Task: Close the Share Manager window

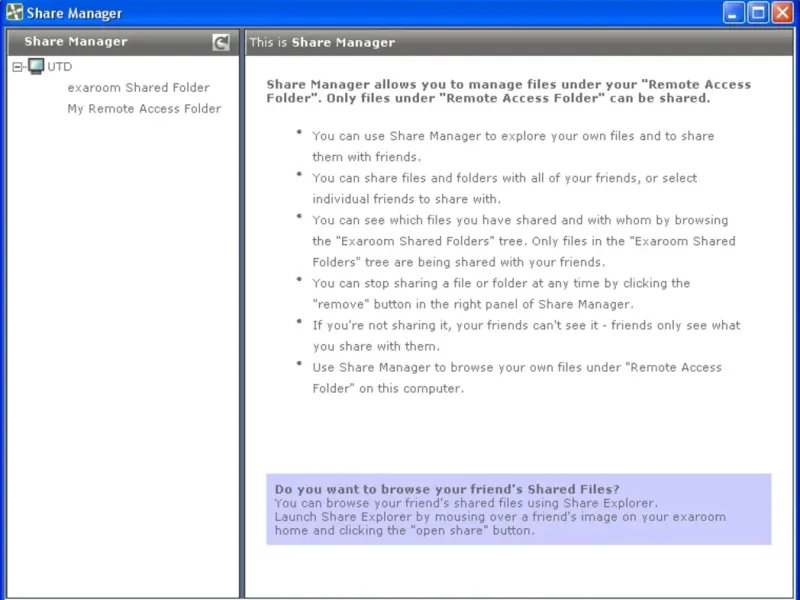Action: 783,13
